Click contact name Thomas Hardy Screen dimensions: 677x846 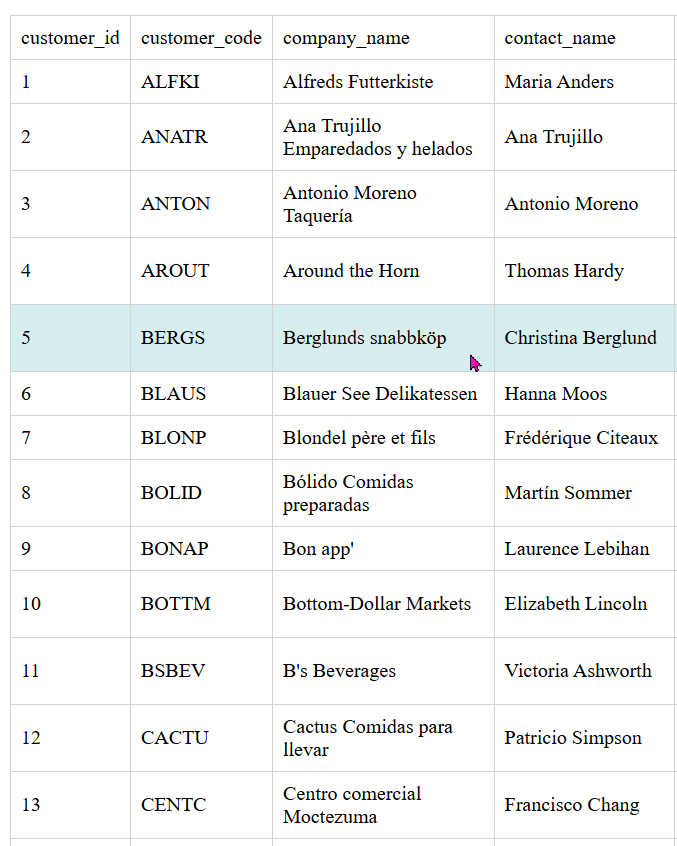click(x=564, y=271)
